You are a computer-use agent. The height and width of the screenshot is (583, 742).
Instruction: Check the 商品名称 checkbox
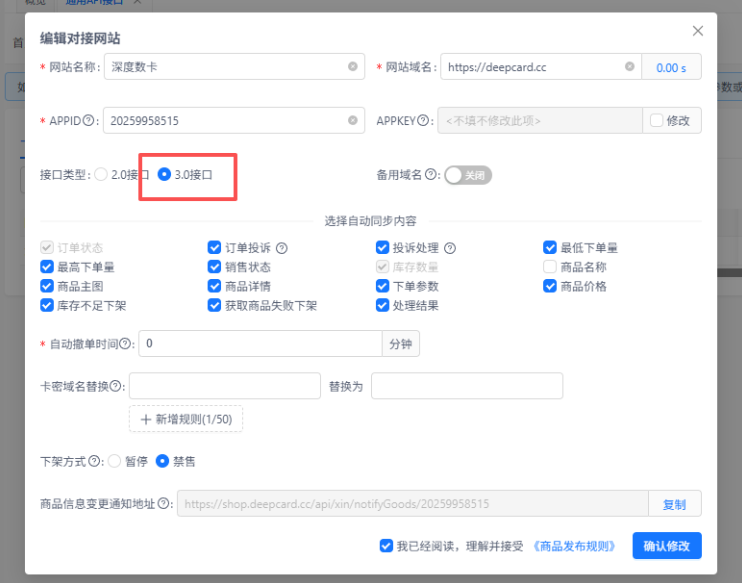click(550, 267)
